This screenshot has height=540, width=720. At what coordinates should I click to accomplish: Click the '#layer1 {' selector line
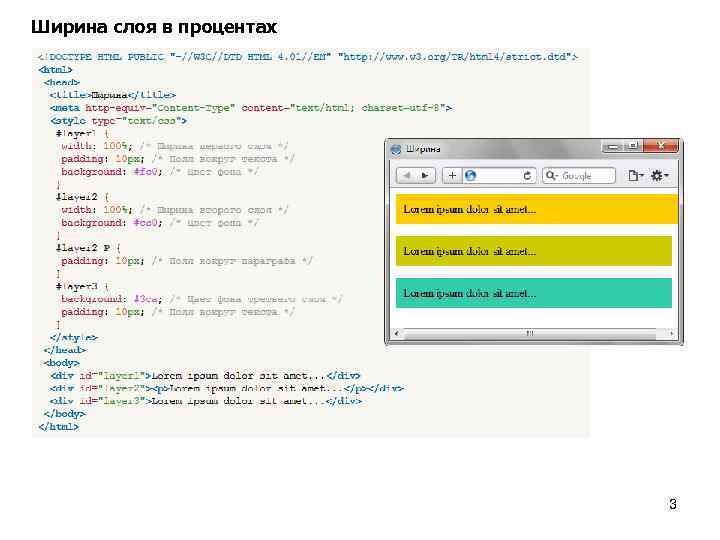(82, 134)
